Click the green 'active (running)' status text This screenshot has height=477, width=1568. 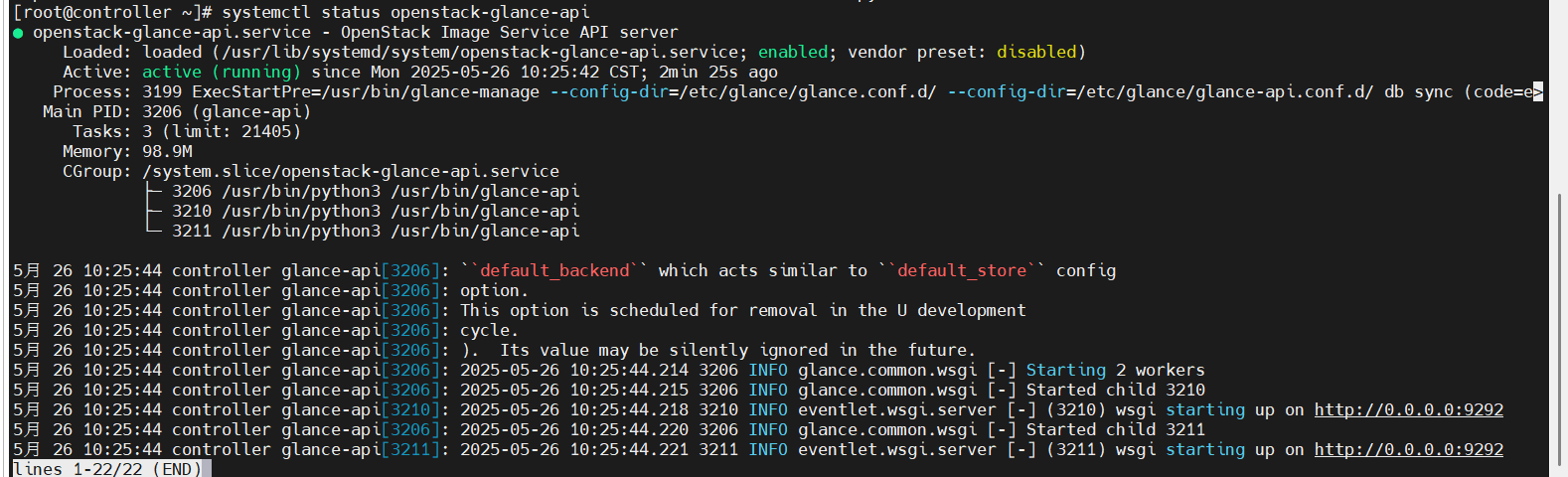tap(222, 72)
